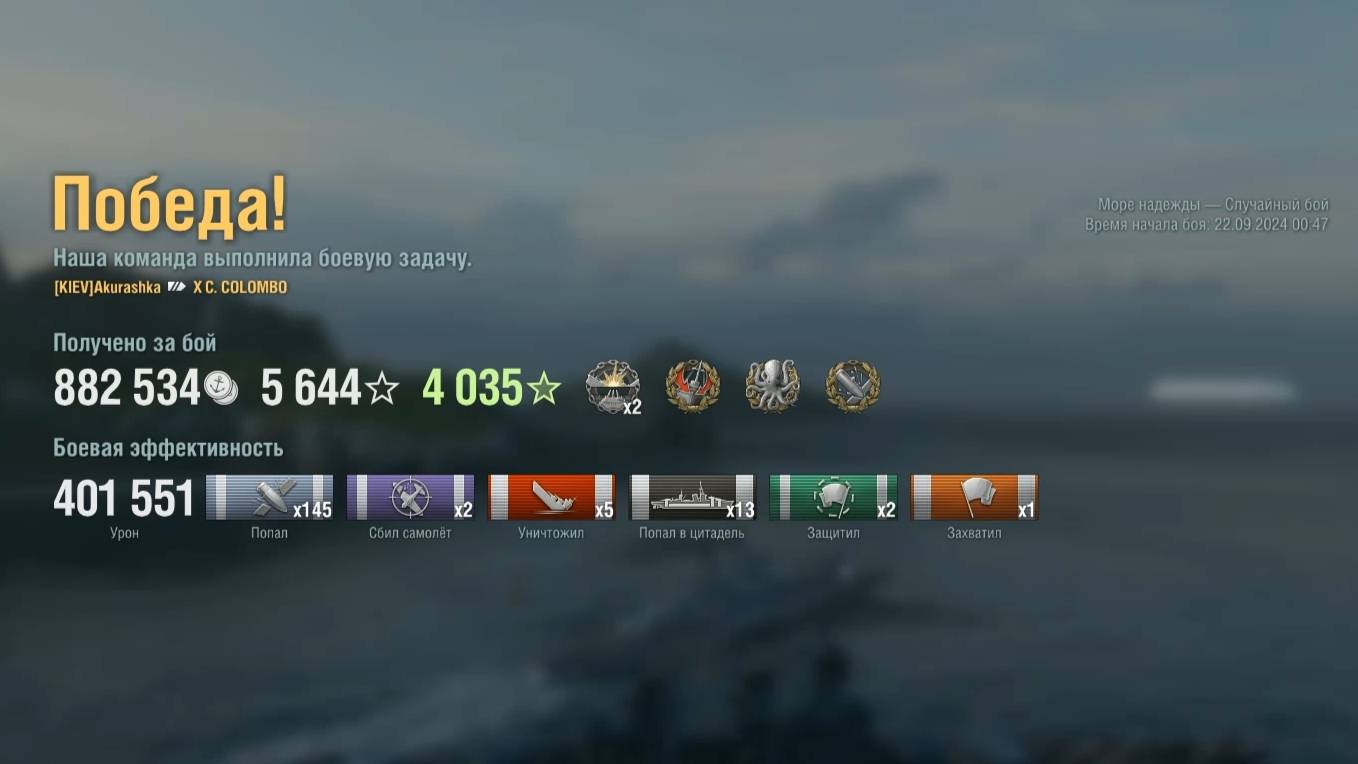This screenshot has width=1358, height=764.
Task: Select the Попал в цитадель ribbon x13
Action: [x=693, y=497]
